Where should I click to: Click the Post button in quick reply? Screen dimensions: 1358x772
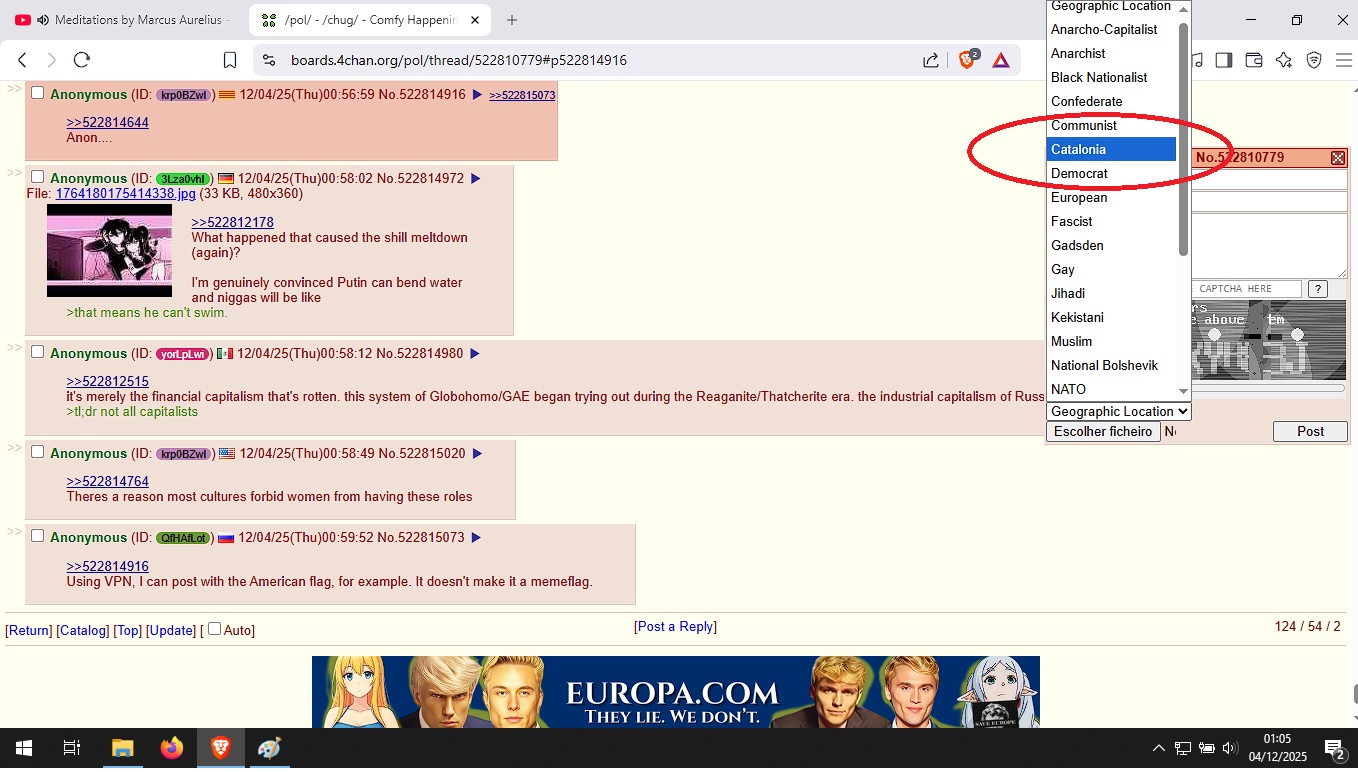1310,431
